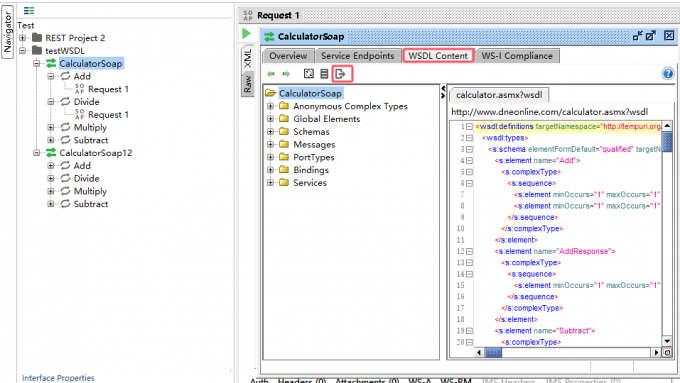
Task: Collapse XML fold marker on line 12
Action: point(469,251)
